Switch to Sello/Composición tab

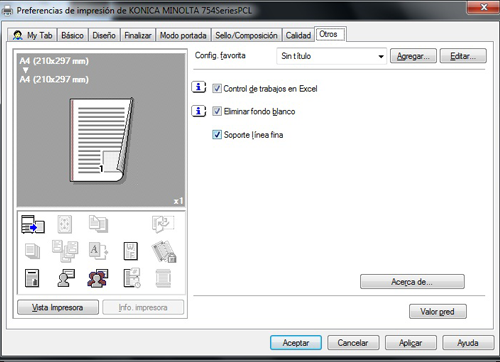pos(246,35)
